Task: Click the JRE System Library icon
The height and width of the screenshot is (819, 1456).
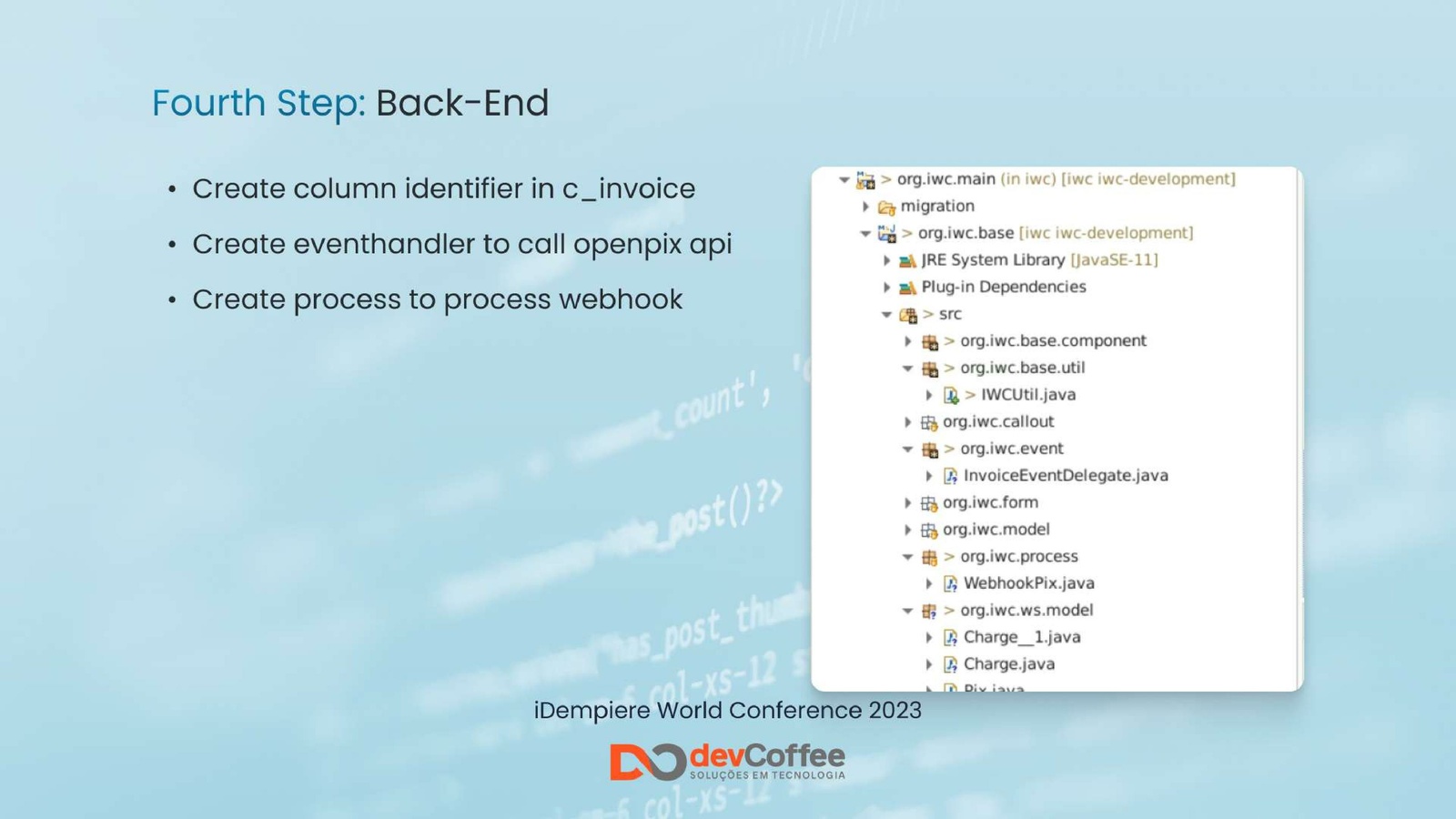Action: [x=907, y=261]
